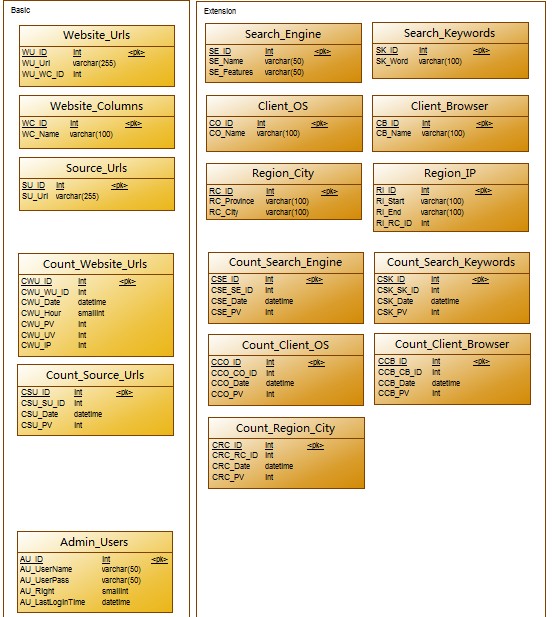Select the Region_City table header
This screenshot has height=617, width=552.
tap(283, 173)
